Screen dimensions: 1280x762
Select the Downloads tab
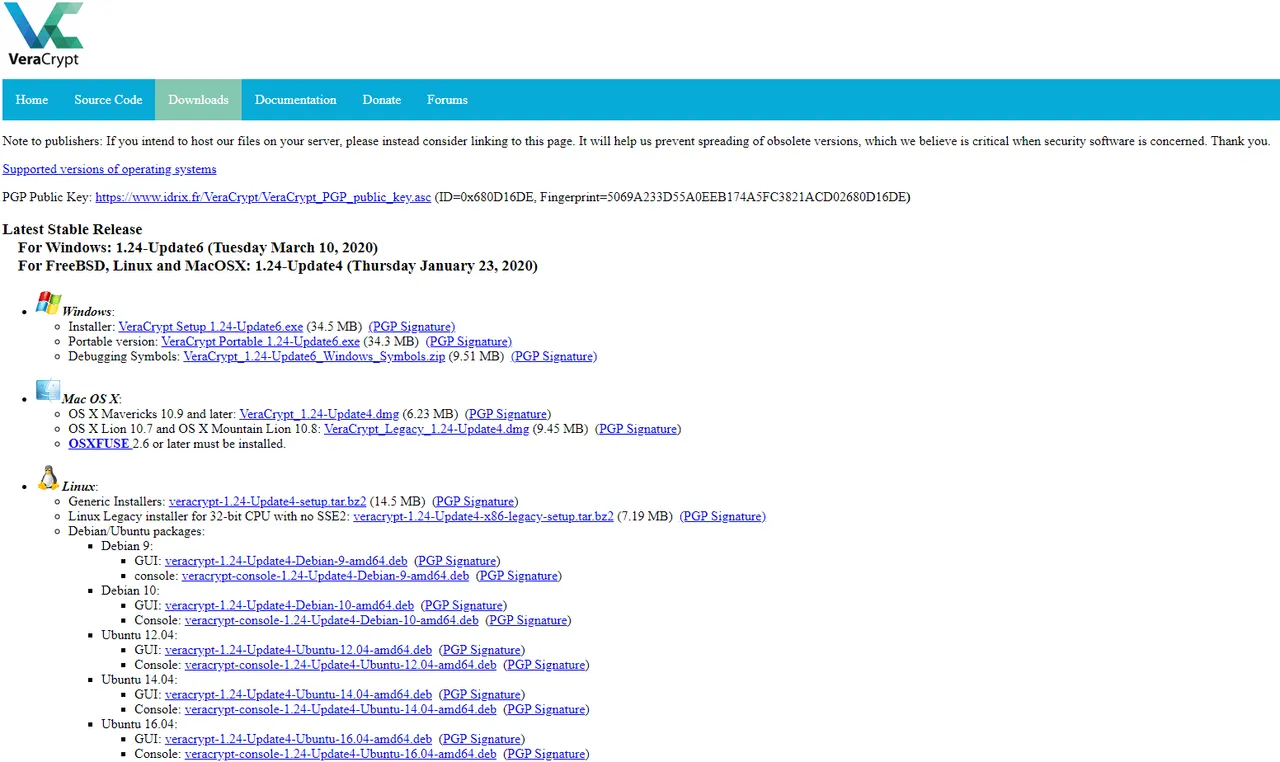pyautogui.click(x=198, y=100)
